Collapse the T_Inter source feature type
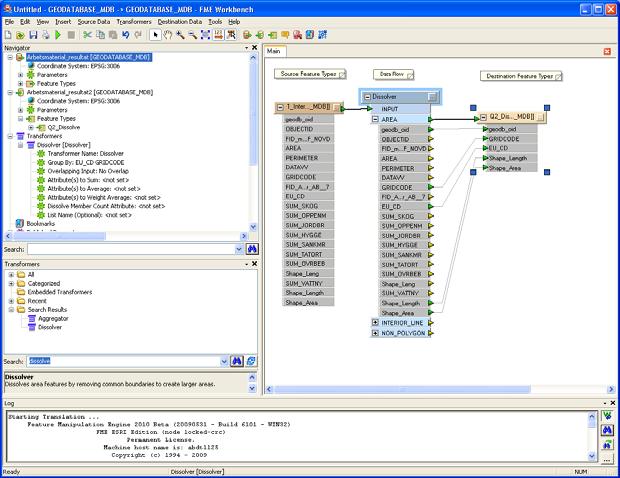Viewport: 620px width, 478px height. 280,107
